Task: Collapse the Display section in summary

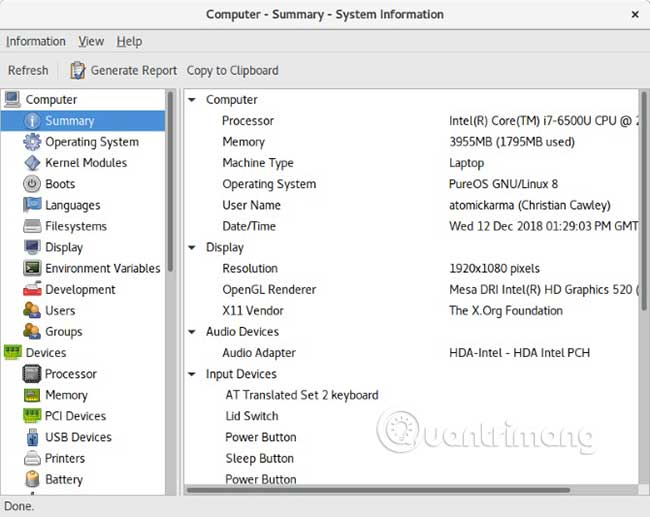Action: [x=192, y=248]
